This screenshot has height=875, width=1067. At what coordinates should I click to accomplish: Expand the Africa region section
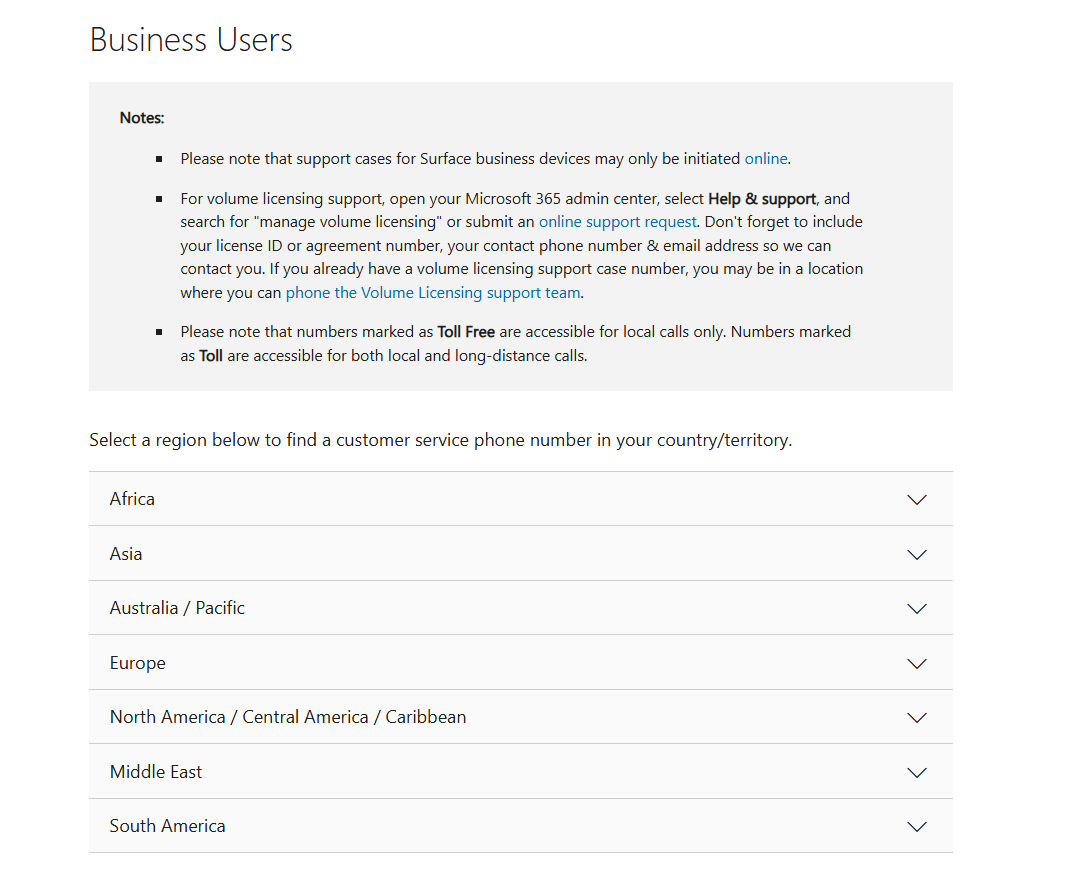click(132, 499)
